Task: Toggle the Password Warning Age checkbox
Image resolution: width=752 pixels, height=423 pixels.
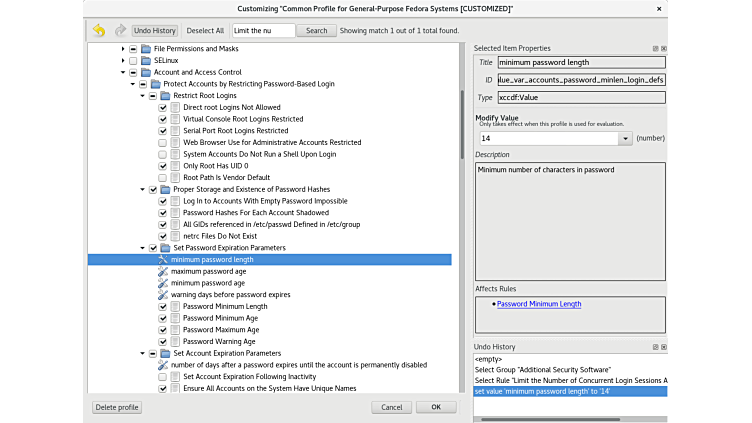Action: click(163, 342)
